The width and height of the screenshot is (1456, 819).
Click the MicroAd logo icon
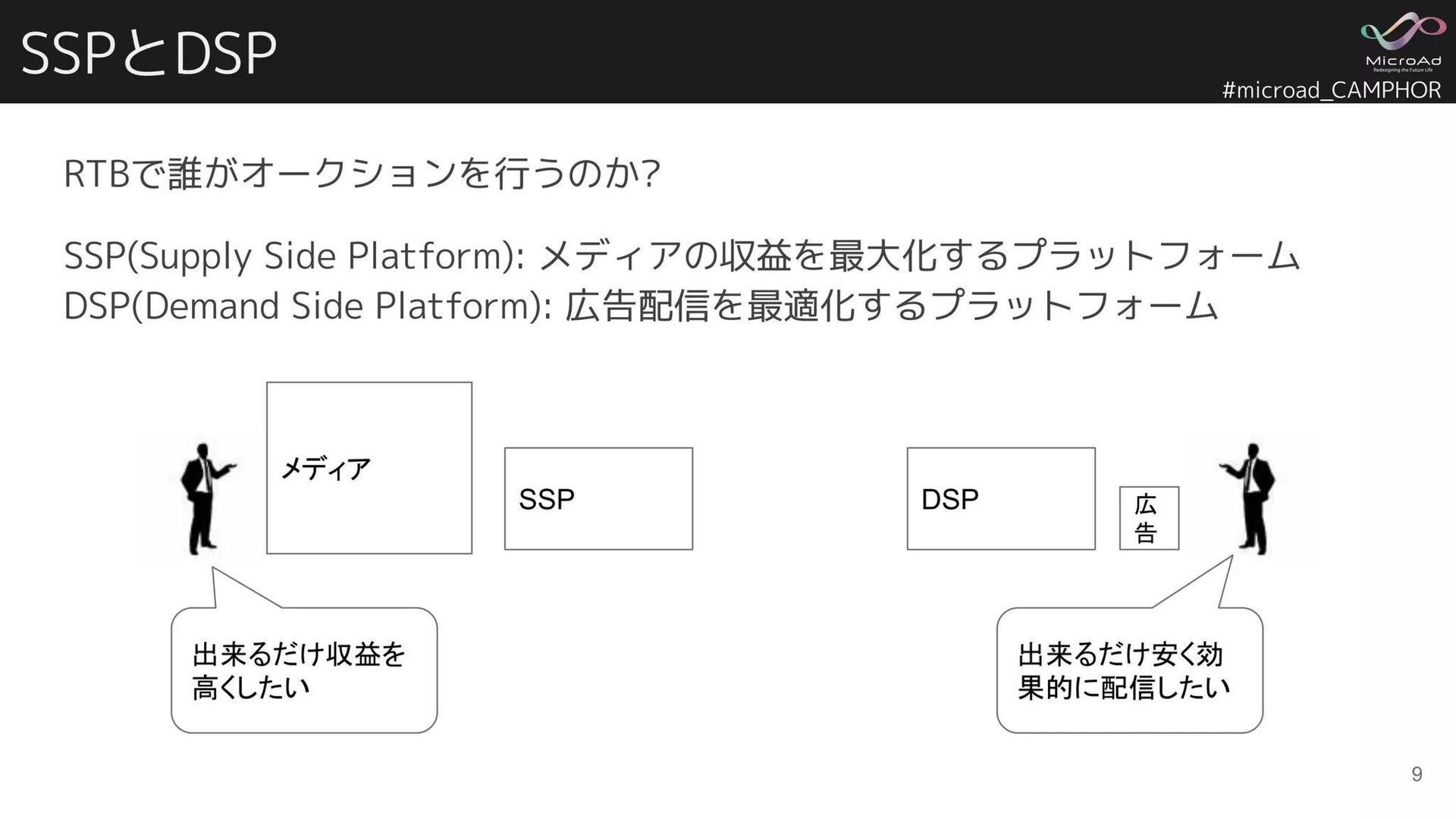click(1403, 32)
